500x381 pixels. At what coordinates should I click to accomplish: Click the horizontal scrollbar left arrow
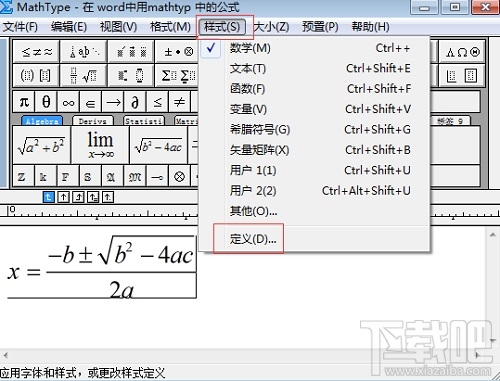click(x=5, y=355)
